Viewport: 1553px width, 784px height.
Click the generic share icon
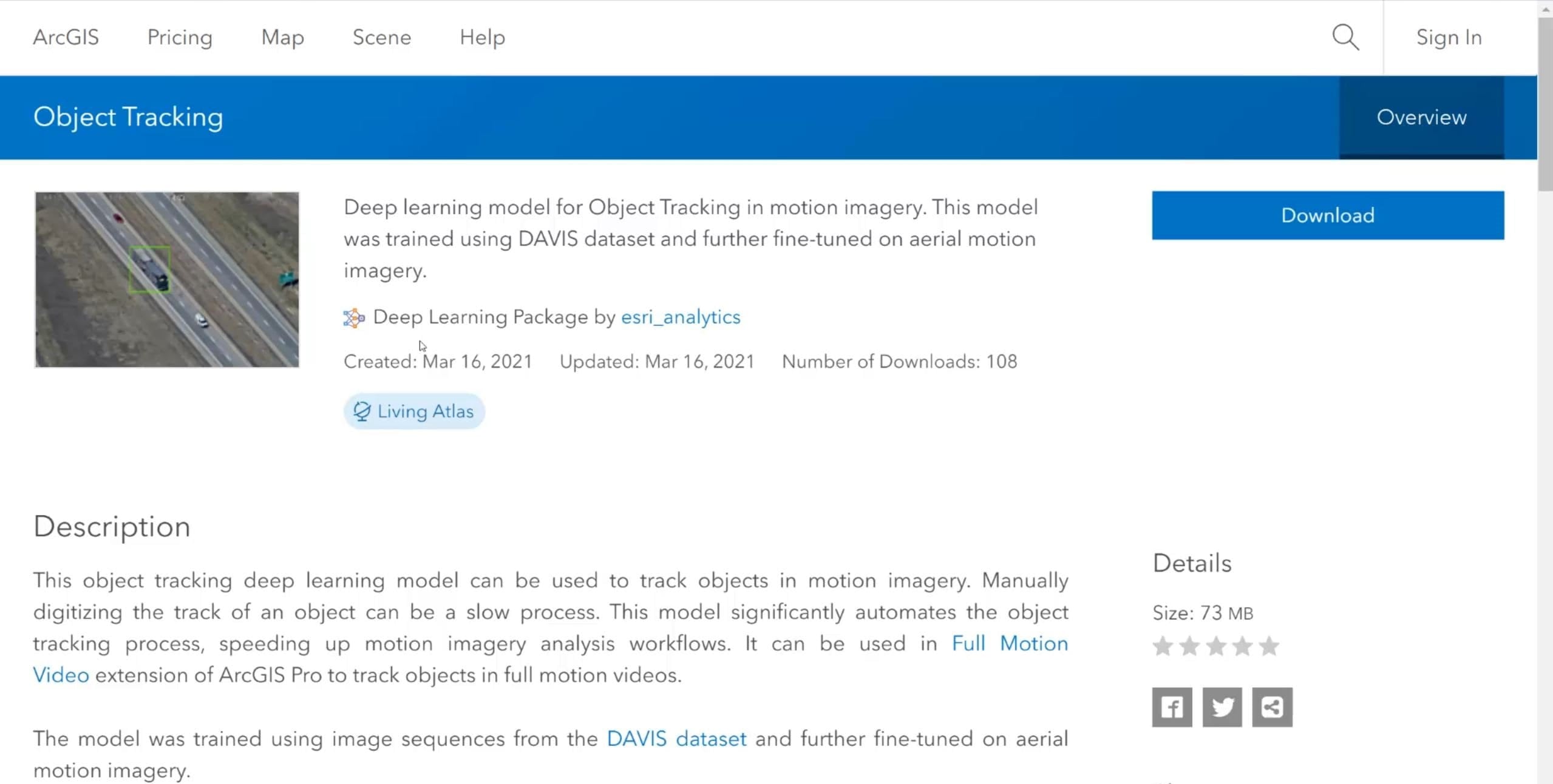pyautogui.click(x=1272, y=707)
